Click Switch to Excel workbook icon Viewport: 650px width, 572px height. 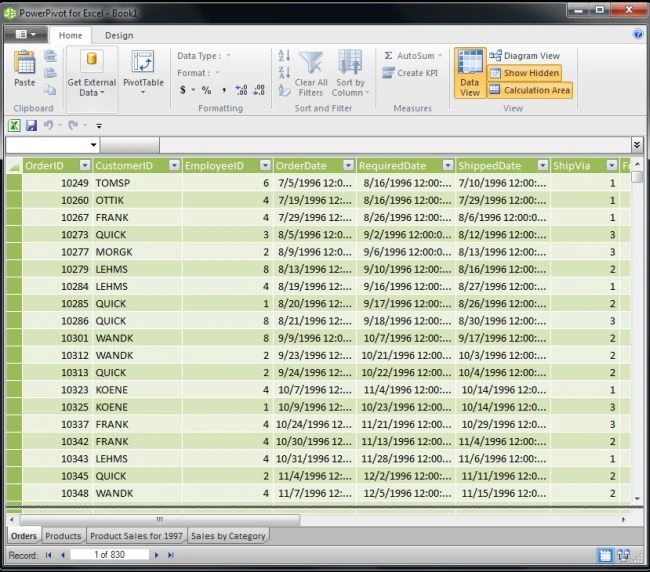14,125
